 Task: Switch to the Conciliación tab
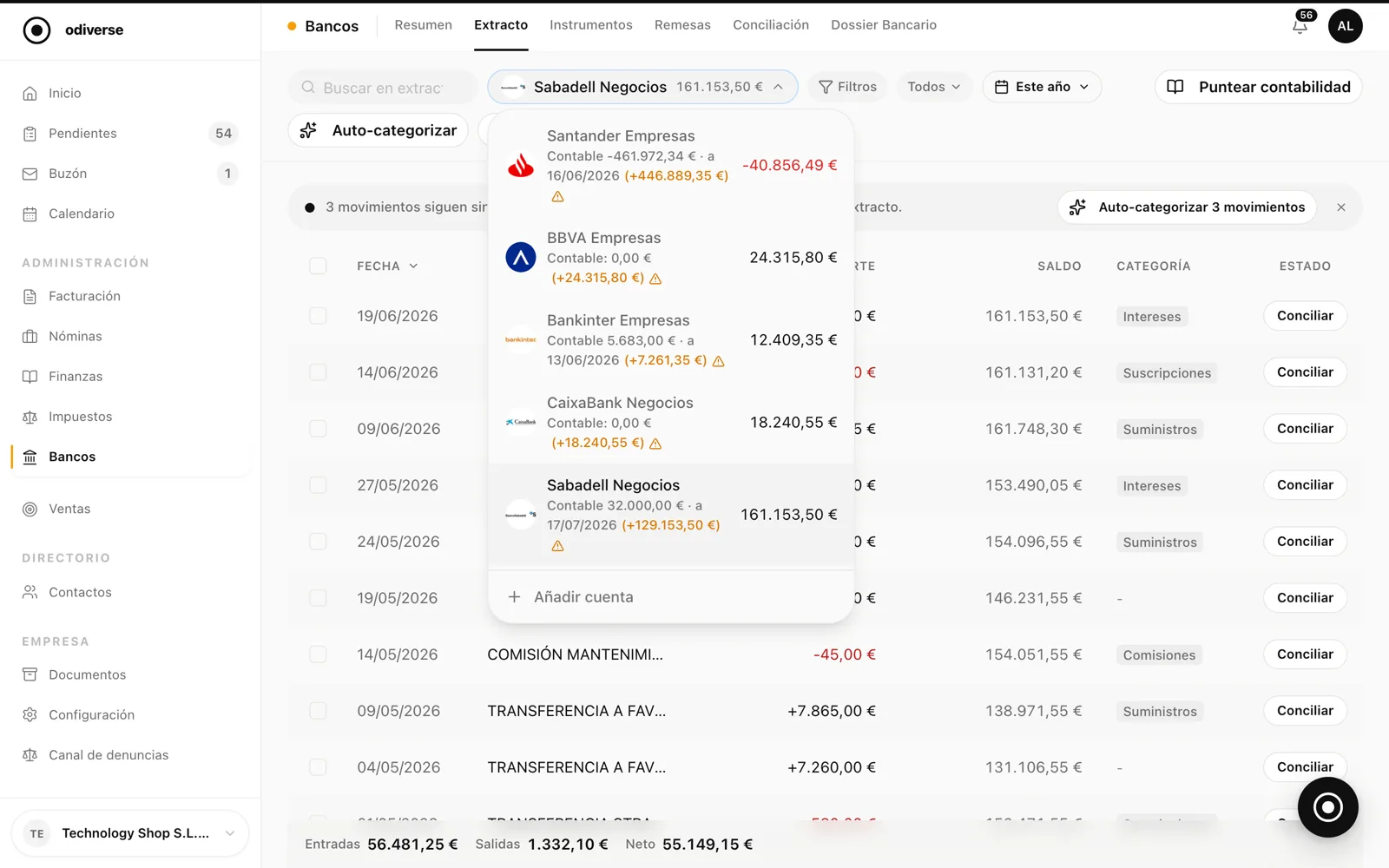[x=771, y=25]
